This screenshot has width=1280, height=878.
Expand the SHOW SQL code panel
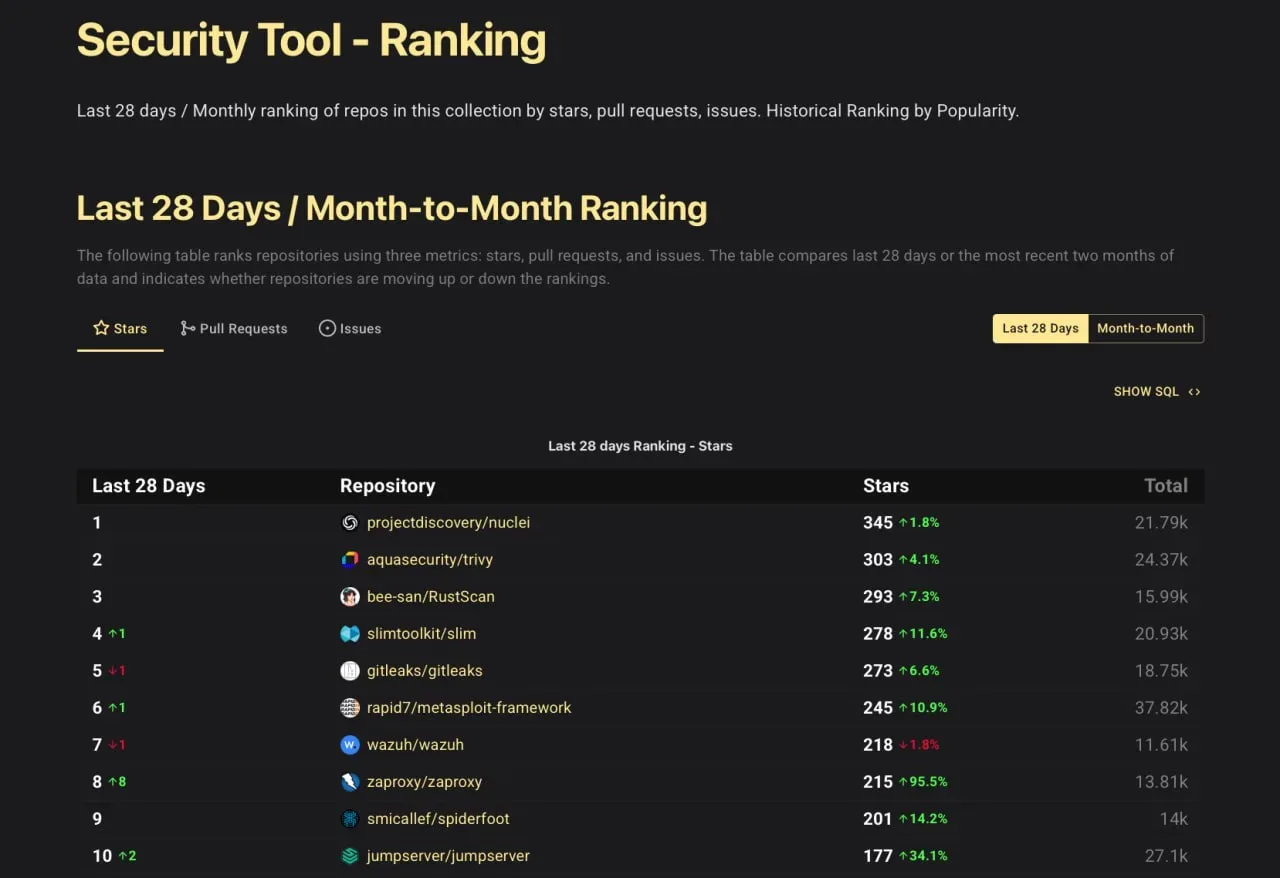click(1156, 392)
